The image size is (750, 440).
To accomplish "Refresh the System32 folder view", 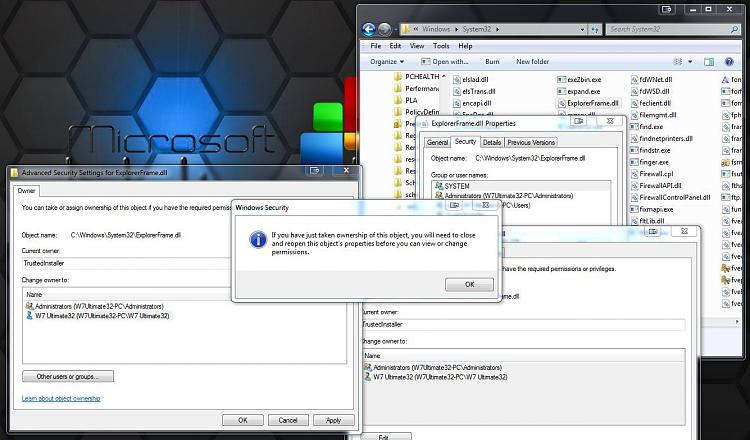I will (595, 29).
